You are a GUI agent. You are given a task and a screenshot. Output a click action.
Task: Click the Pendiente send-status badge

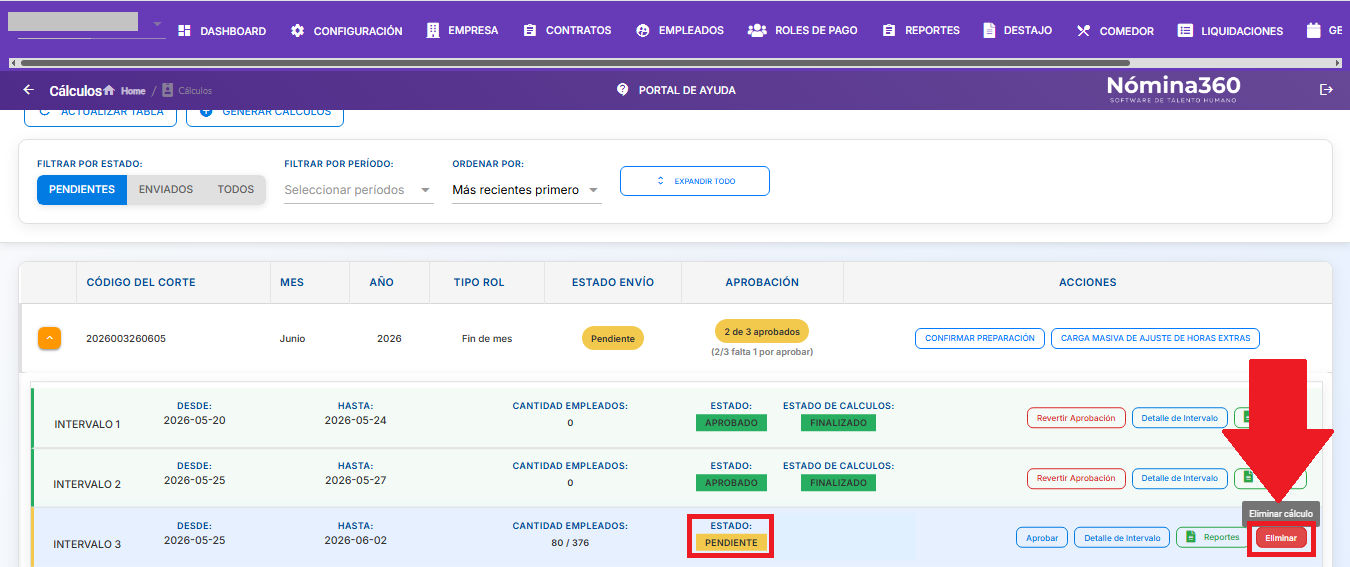pyautogui.click(x=613, y=338)
